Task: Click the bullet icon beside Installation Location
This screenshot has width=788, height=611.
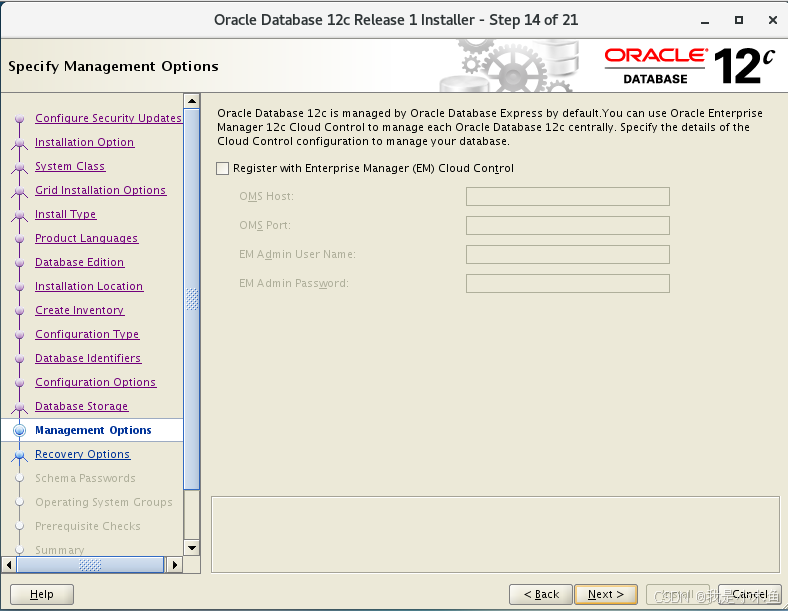Action: 20,286
